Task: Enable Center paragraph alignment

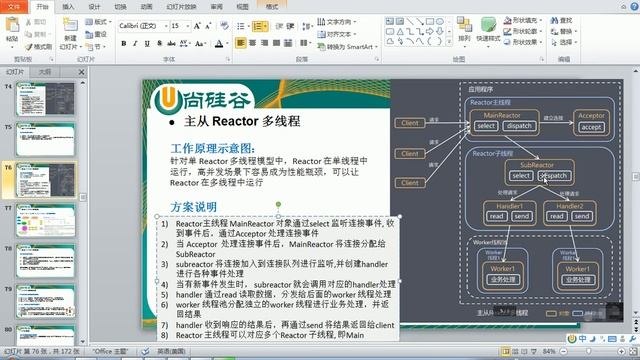Action: 253,42
